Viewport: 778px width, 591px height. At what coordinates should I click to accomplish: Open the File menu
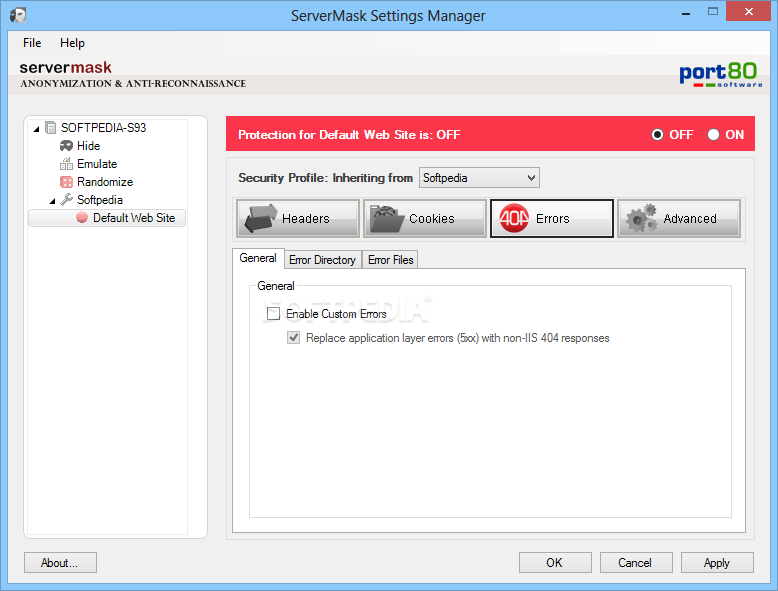click(32, 43)
